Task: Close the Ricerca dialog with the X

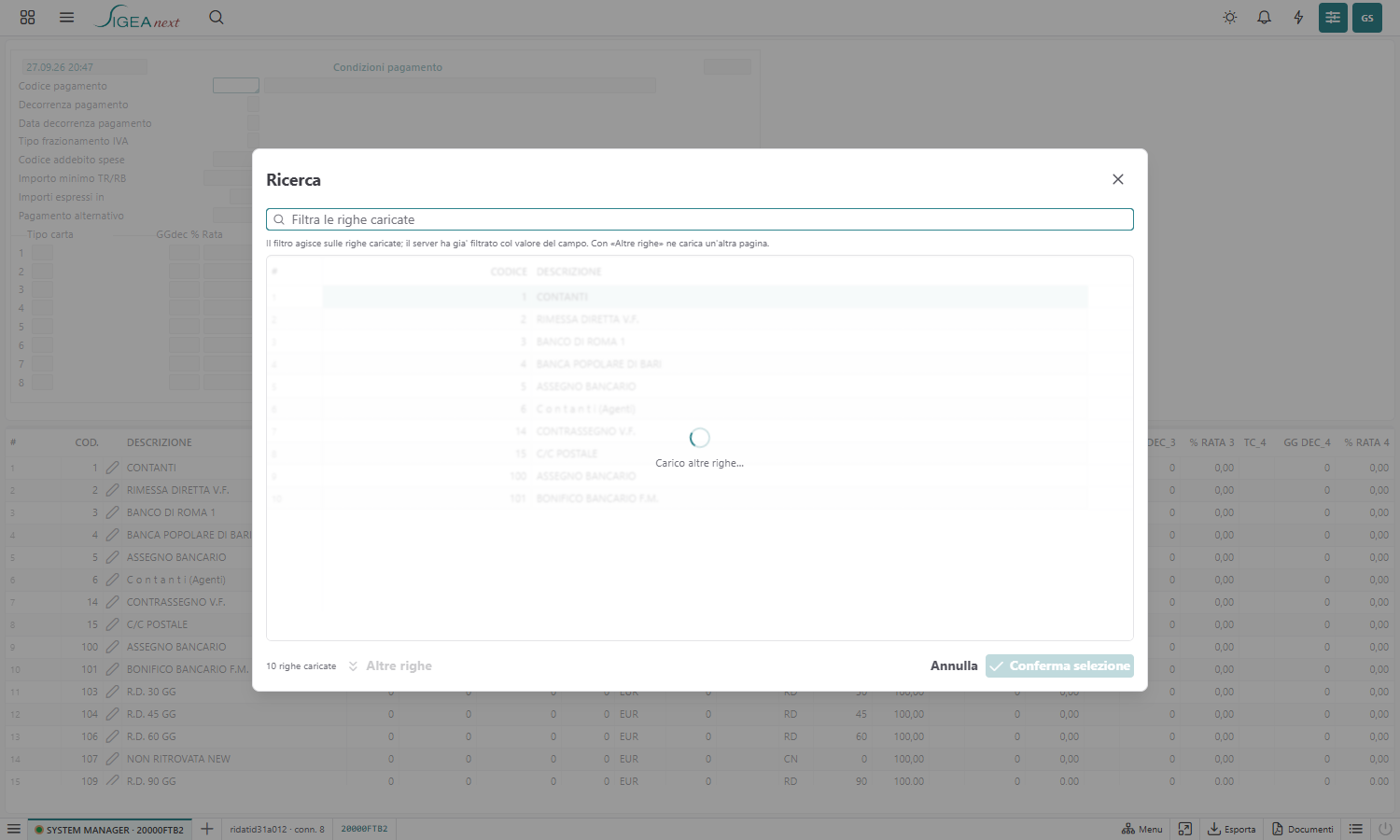Action: tap(1118, 179)
